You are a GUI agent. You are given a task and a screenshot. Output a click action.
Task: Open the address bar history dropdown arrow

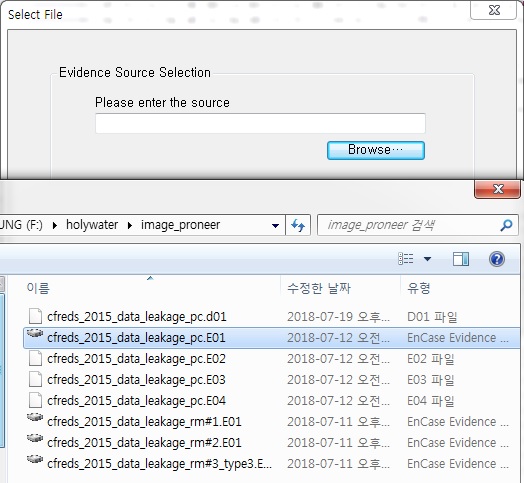tap(275, 226)
